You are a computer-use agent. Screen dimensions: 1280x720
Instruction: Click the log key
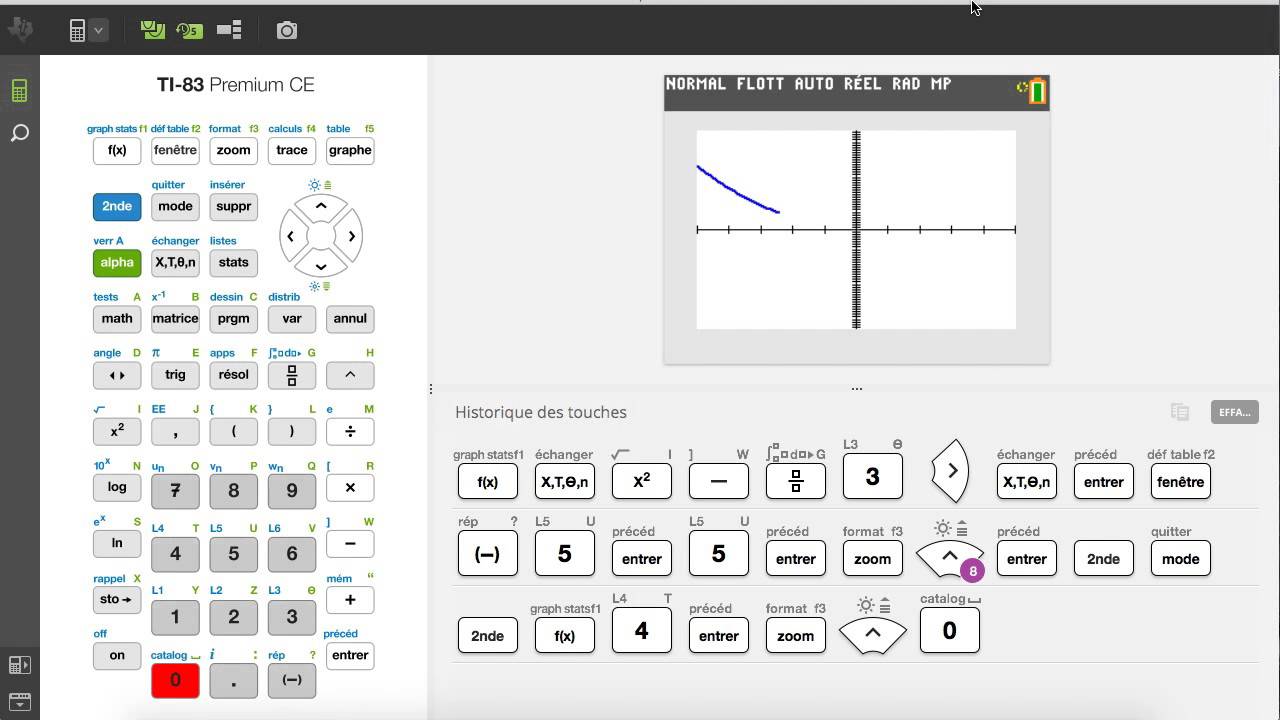[117, 488]
